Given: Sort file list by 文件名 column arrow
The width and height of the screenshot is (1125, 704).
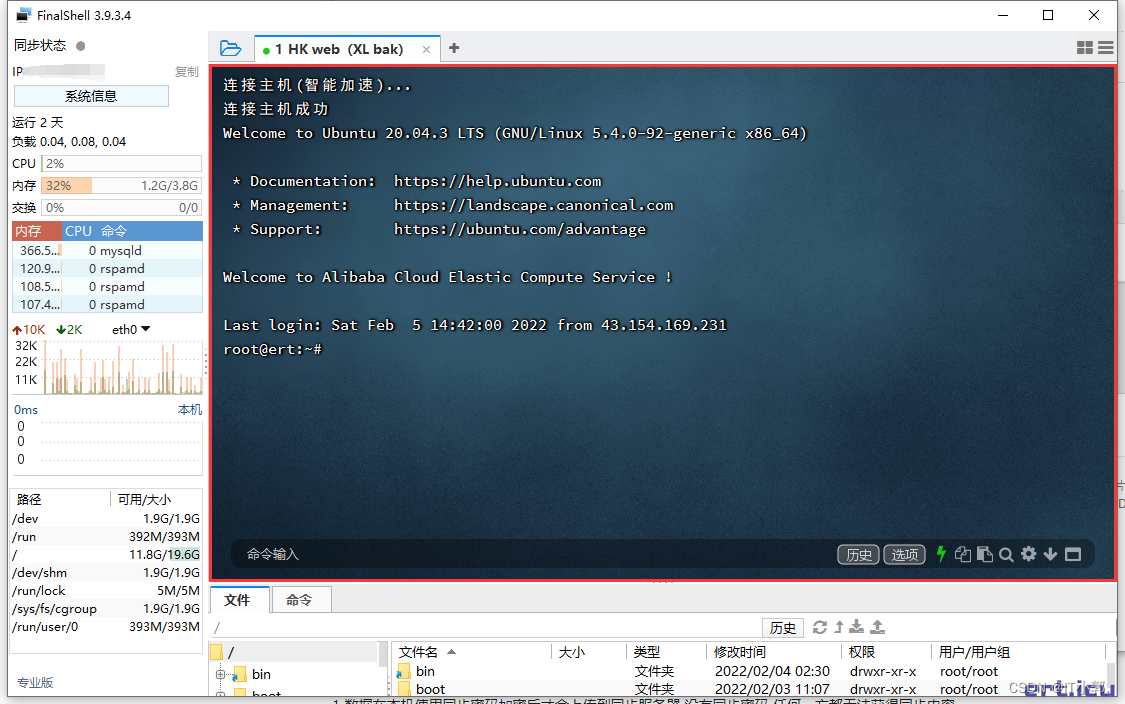Looking at the screenshot, I should pos(451,652).
